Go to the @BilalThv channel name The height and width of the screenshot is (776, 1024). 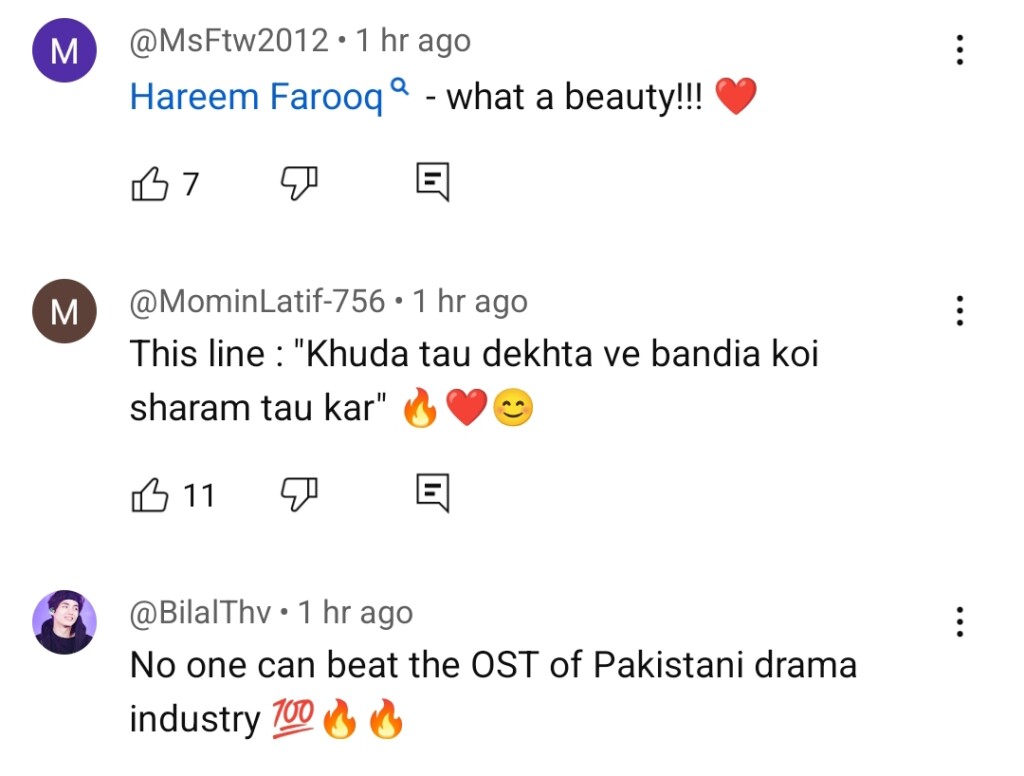point(200,612)
